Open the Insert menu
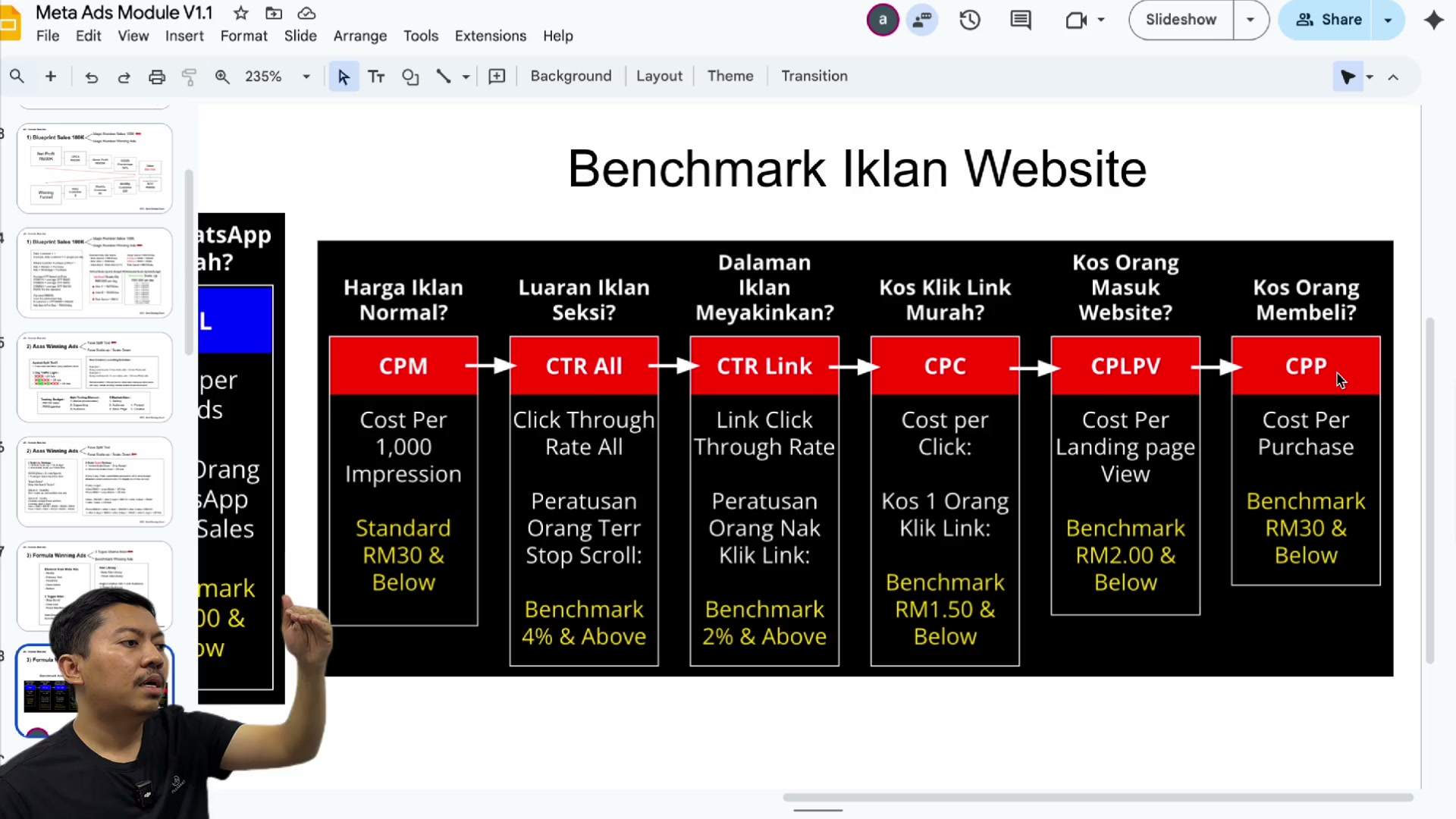The image size is (1456, 819). [x=184, y=36]
